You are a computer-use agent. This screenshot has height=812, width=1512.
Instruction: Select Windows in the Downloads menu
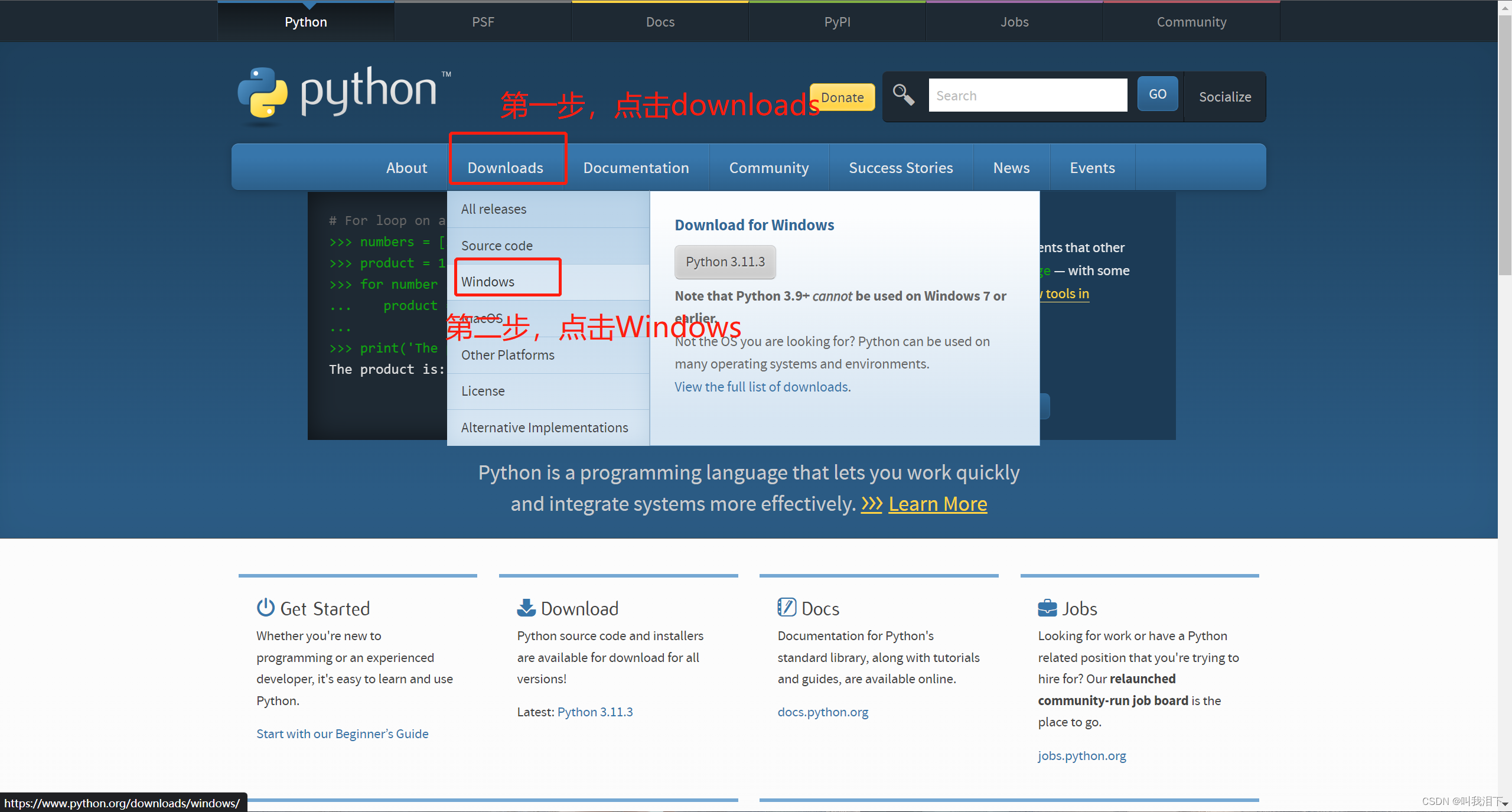point(487,281)
